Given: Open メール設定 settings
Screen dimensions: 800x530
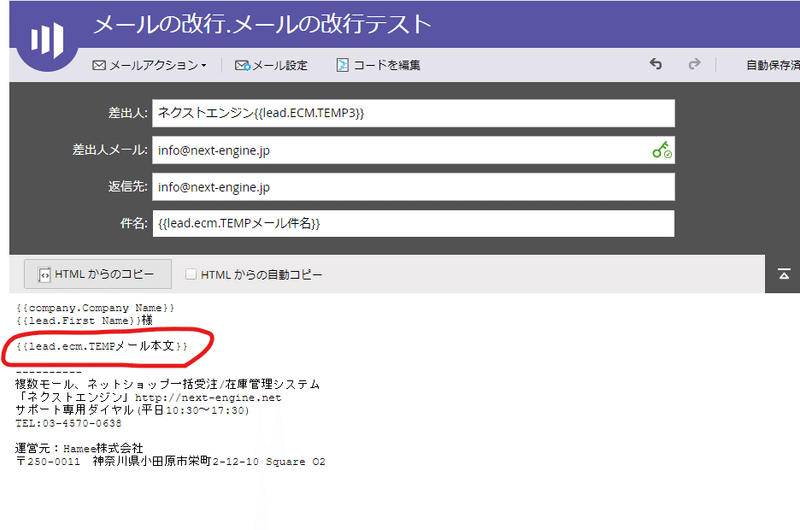Looking at the screenshot, I should tap(271, 65).
